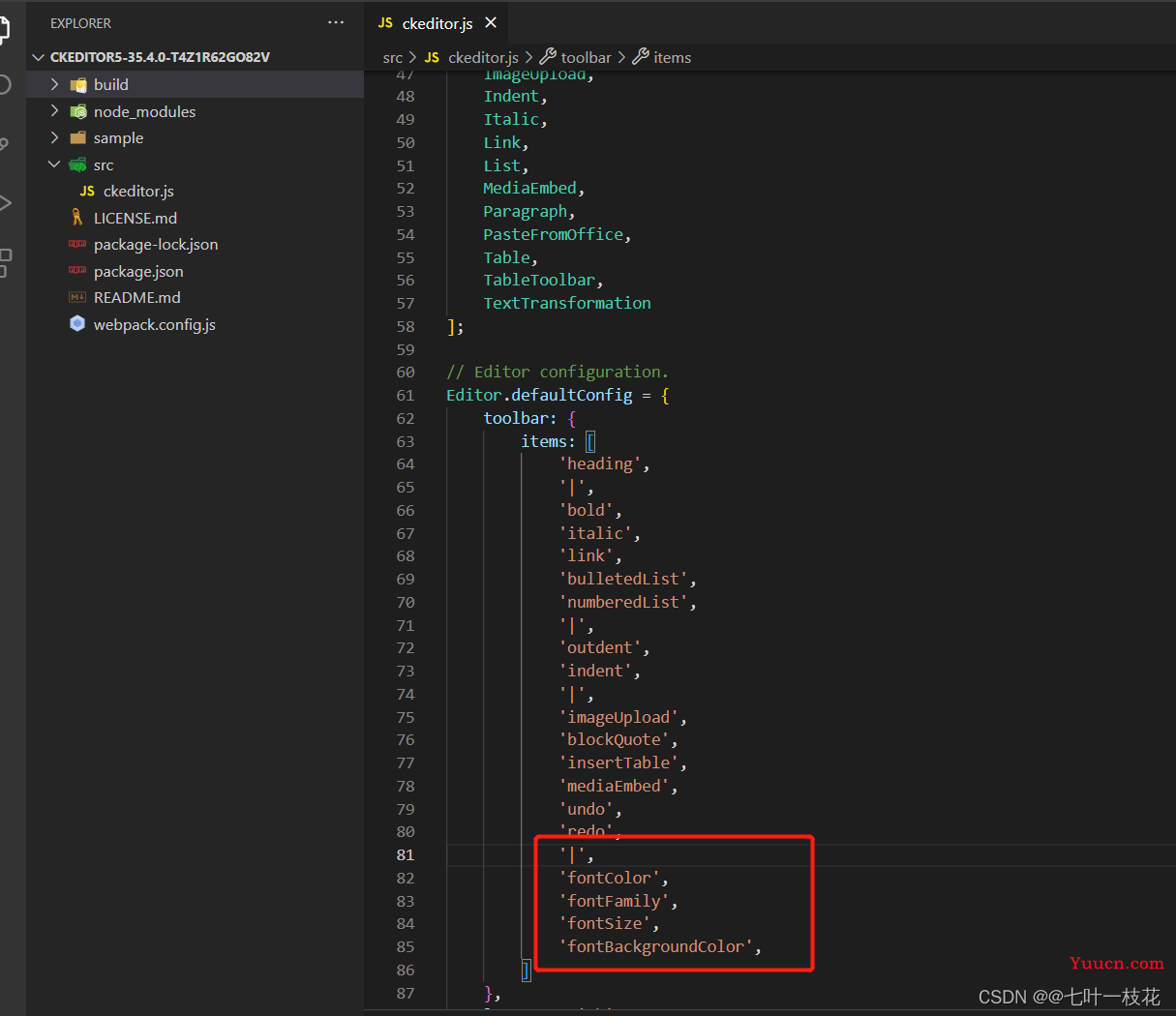The height and width of the screenshot is (1016, 1176).
Task: Click the build folder icon
Action: tap(78, 85)
